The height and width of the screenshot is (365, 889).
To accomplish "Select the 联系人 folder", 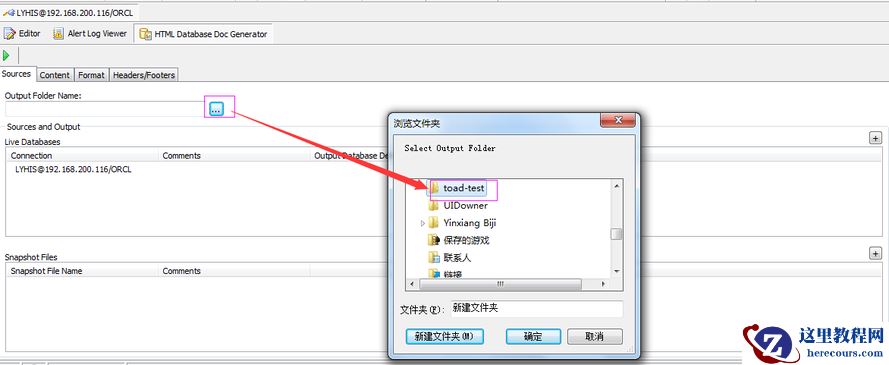I will tap(457, 258).
